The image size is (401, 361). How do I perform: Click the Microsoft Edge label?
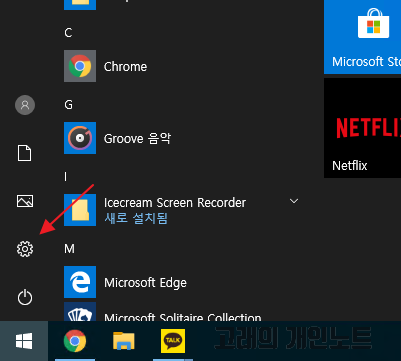tap(145, 283)
